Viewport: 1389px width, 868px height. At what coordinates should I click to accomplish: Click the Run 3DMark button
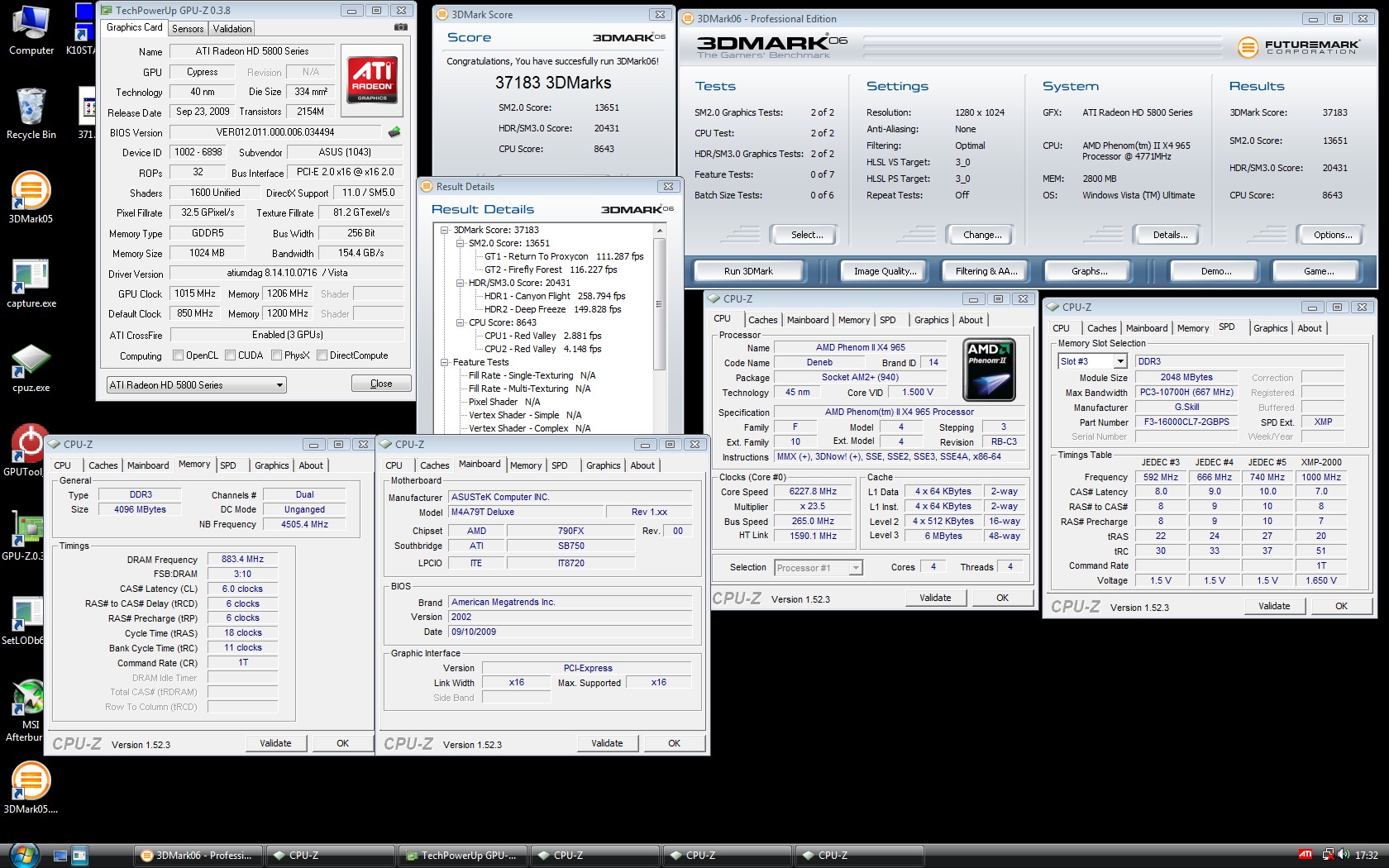coord(748,270)
